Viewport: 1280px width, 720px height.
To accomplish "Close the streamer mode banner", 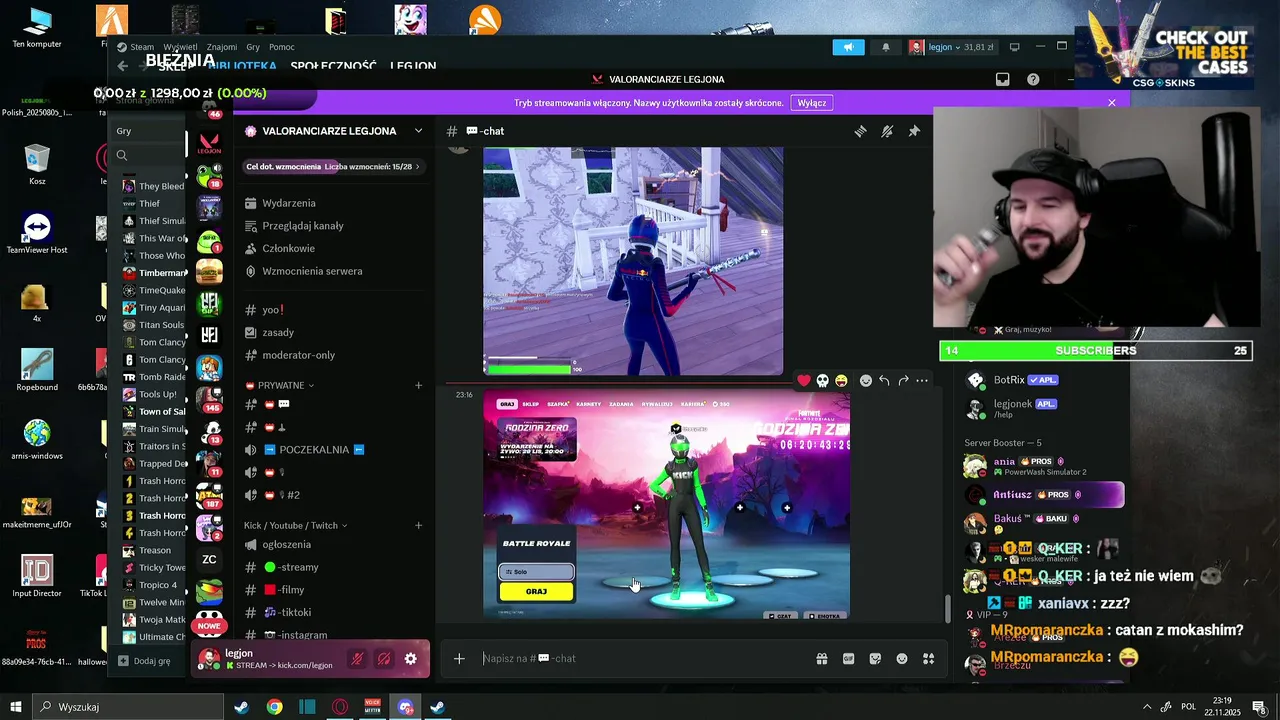I will (x=1111, y=102).
